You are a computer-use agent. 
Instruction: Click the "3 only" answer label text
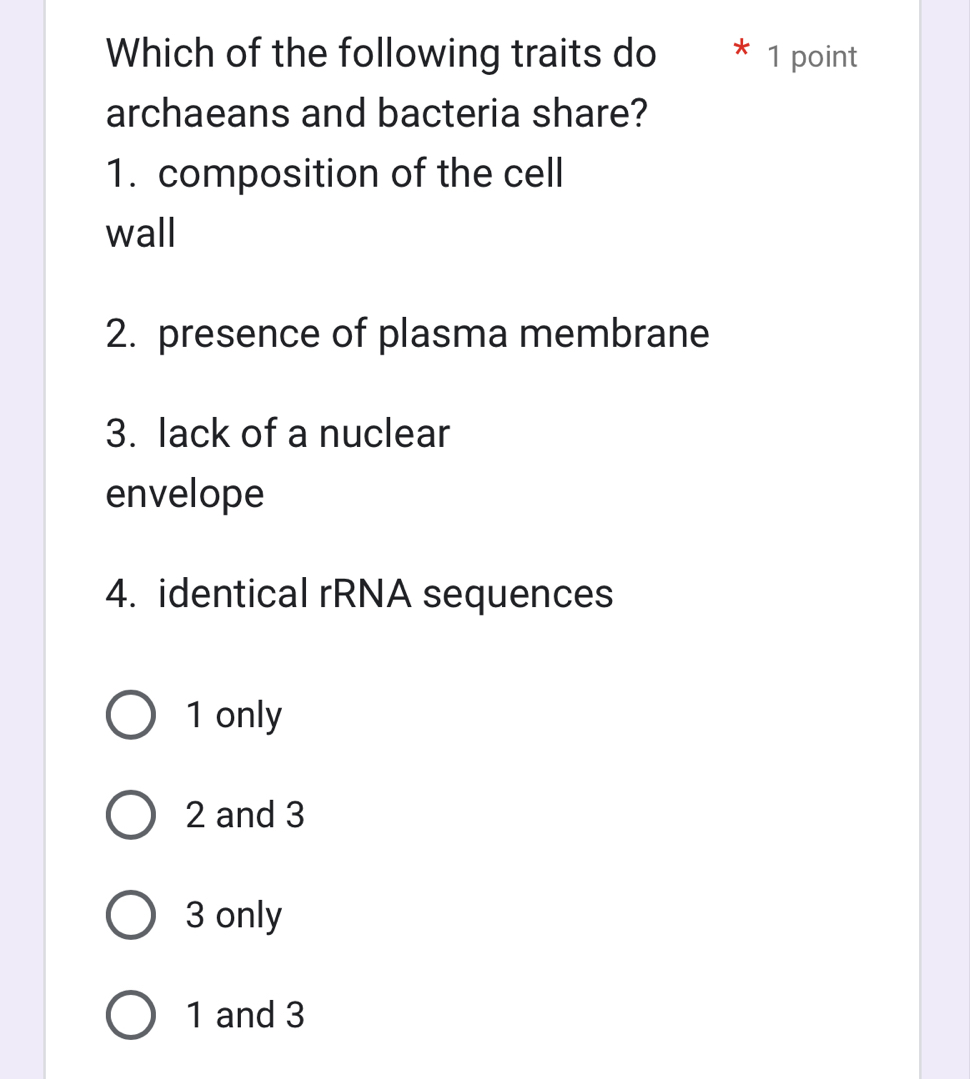[234, 916]
